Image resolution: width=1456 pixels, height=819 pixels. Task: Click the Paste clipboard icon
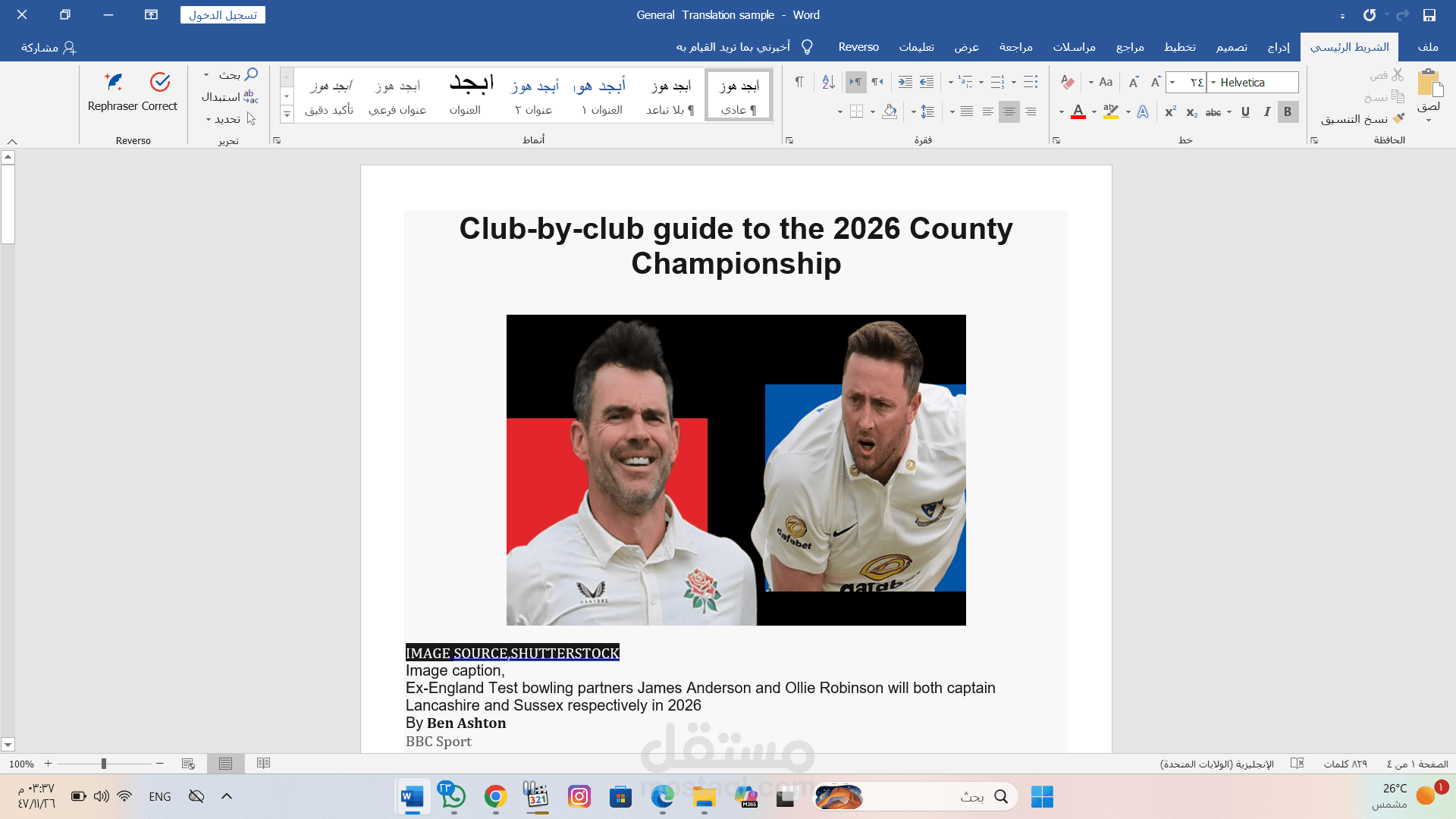pos(1429,83)
